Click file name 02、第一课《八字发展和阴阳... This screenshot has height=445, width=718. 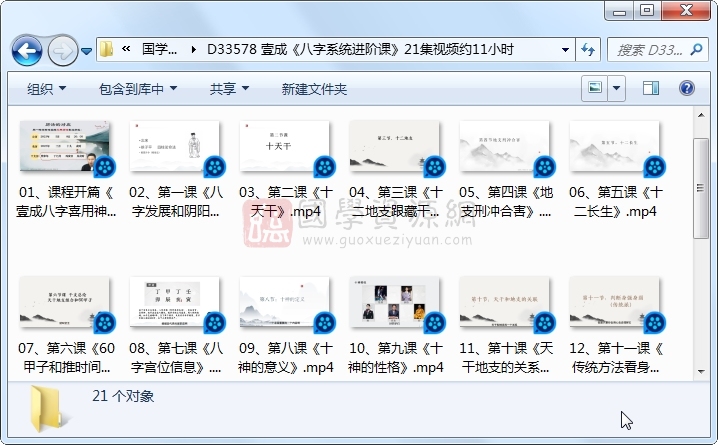pyautogui.click(x=176, y=201)
